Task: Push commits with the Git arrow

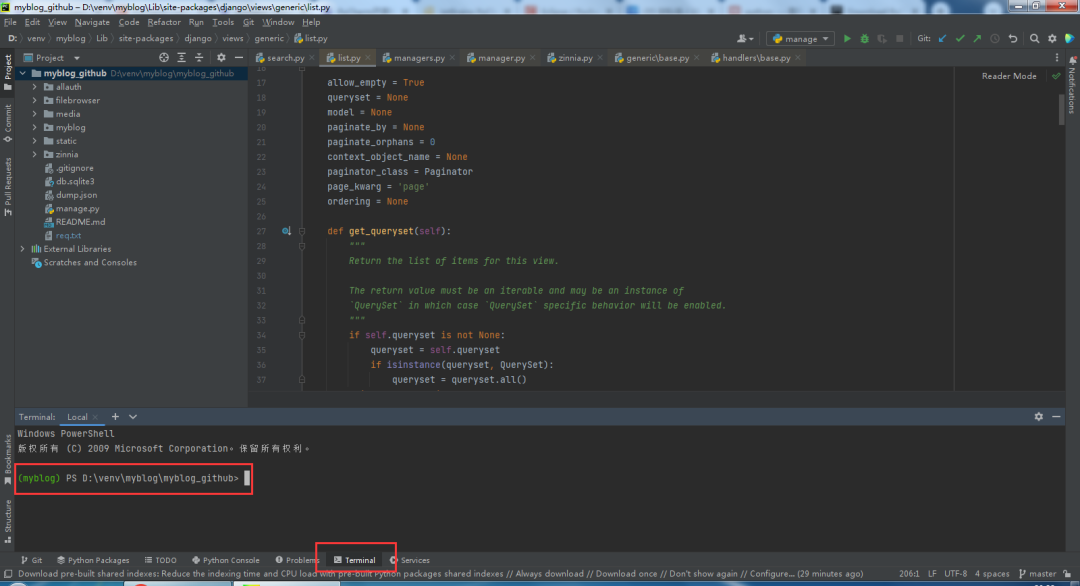Action: pos(977,39)
